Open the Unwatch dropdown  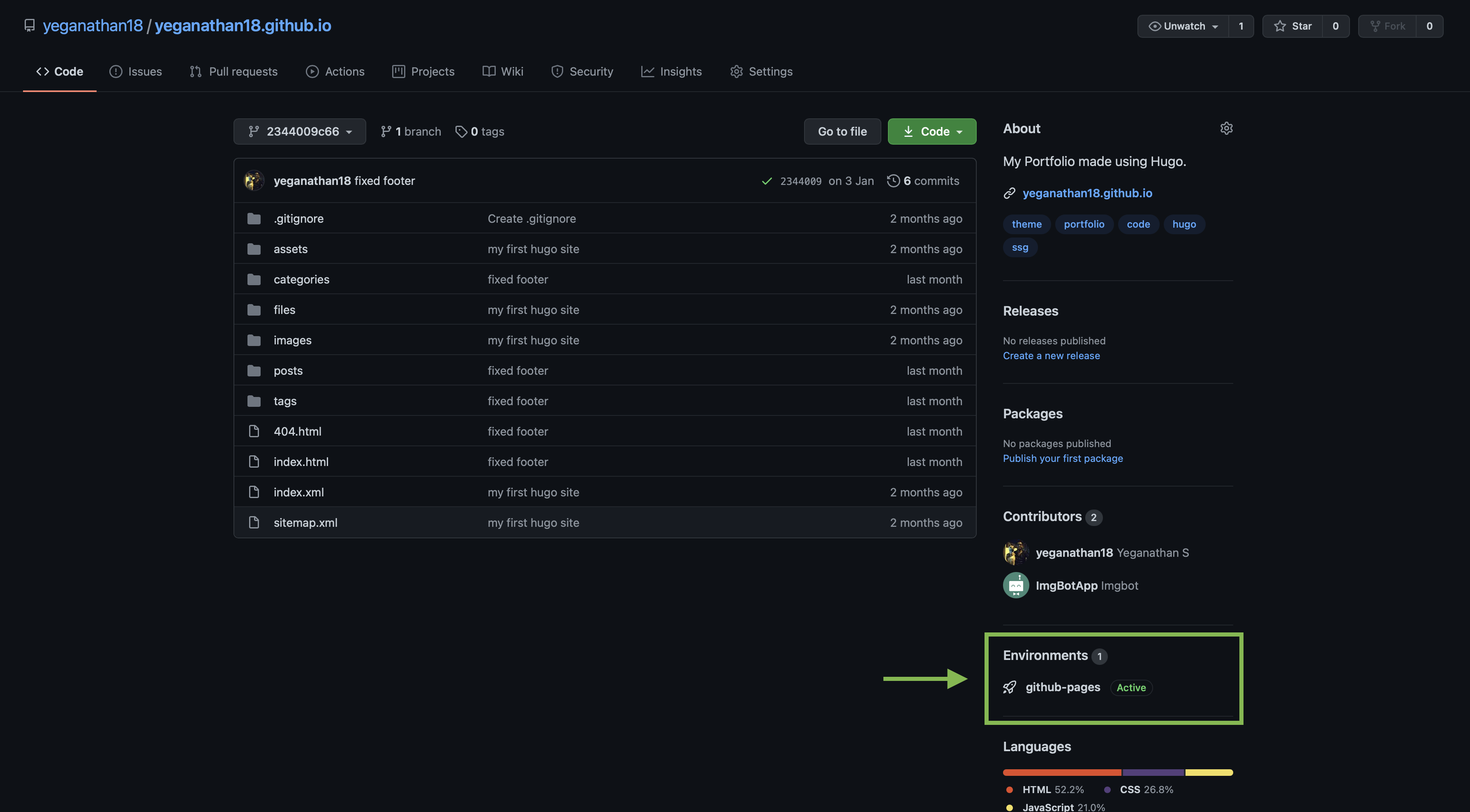pyautogui.click(x=1183, y=26)
